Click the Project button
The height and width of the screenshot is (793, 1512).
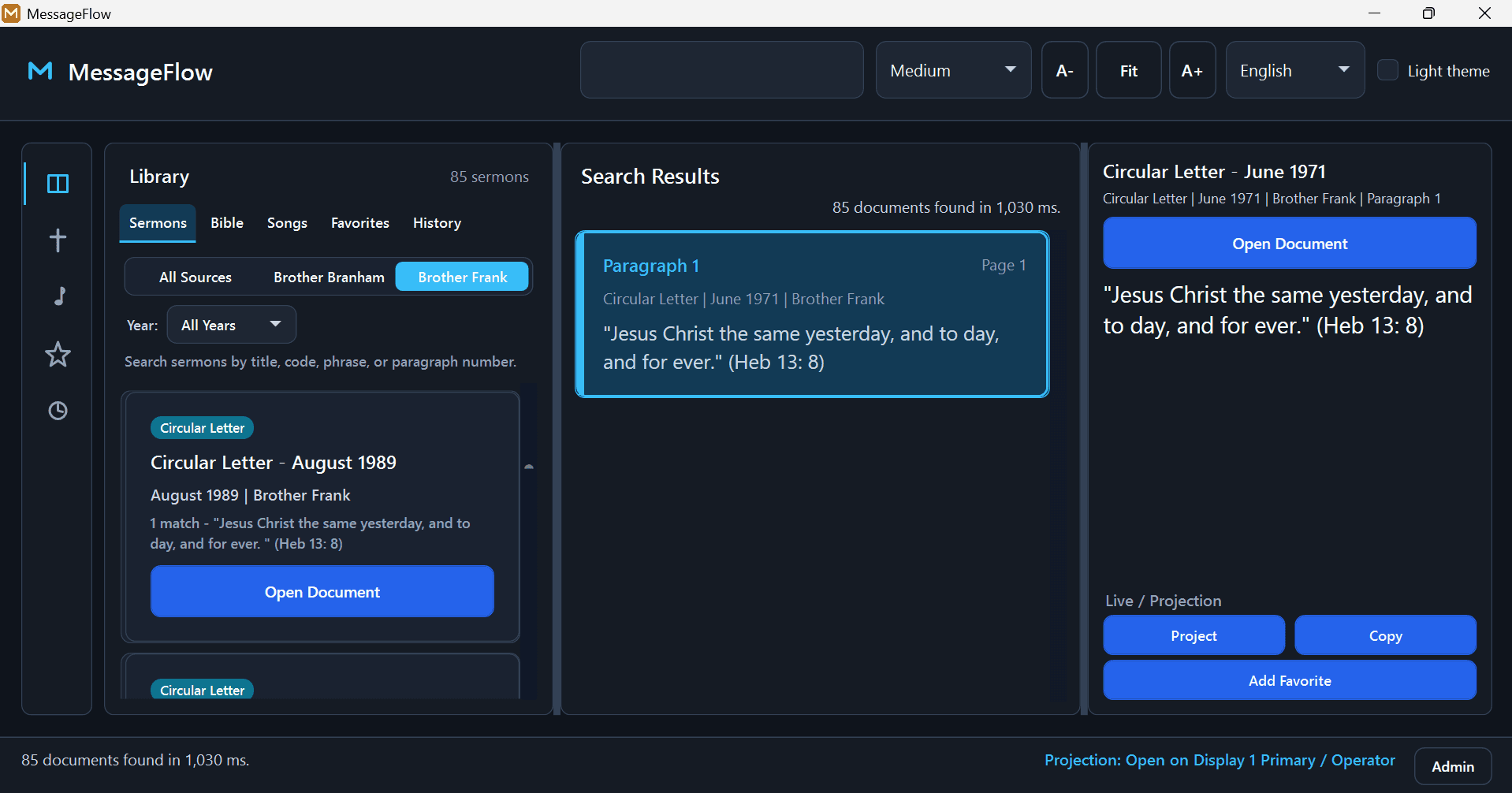1194,635
